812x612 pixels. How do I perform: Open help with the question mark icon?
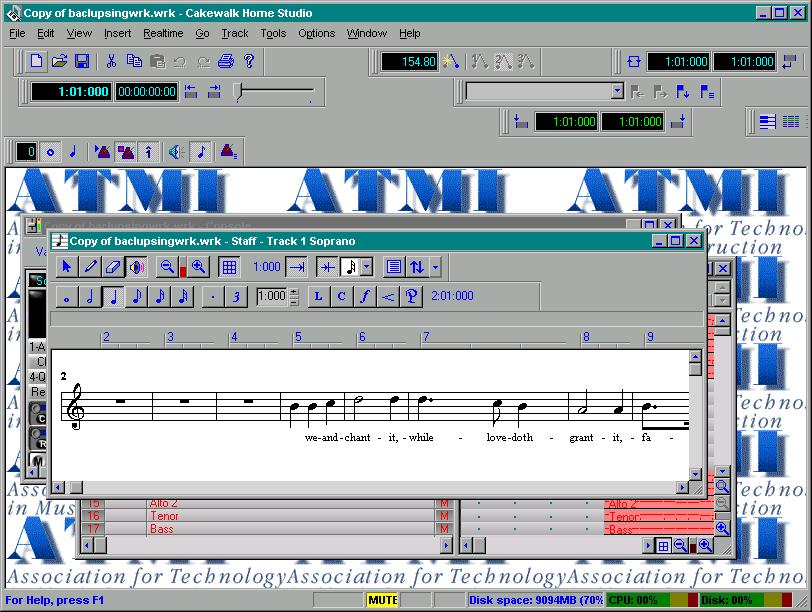click(x=249, y=61)
